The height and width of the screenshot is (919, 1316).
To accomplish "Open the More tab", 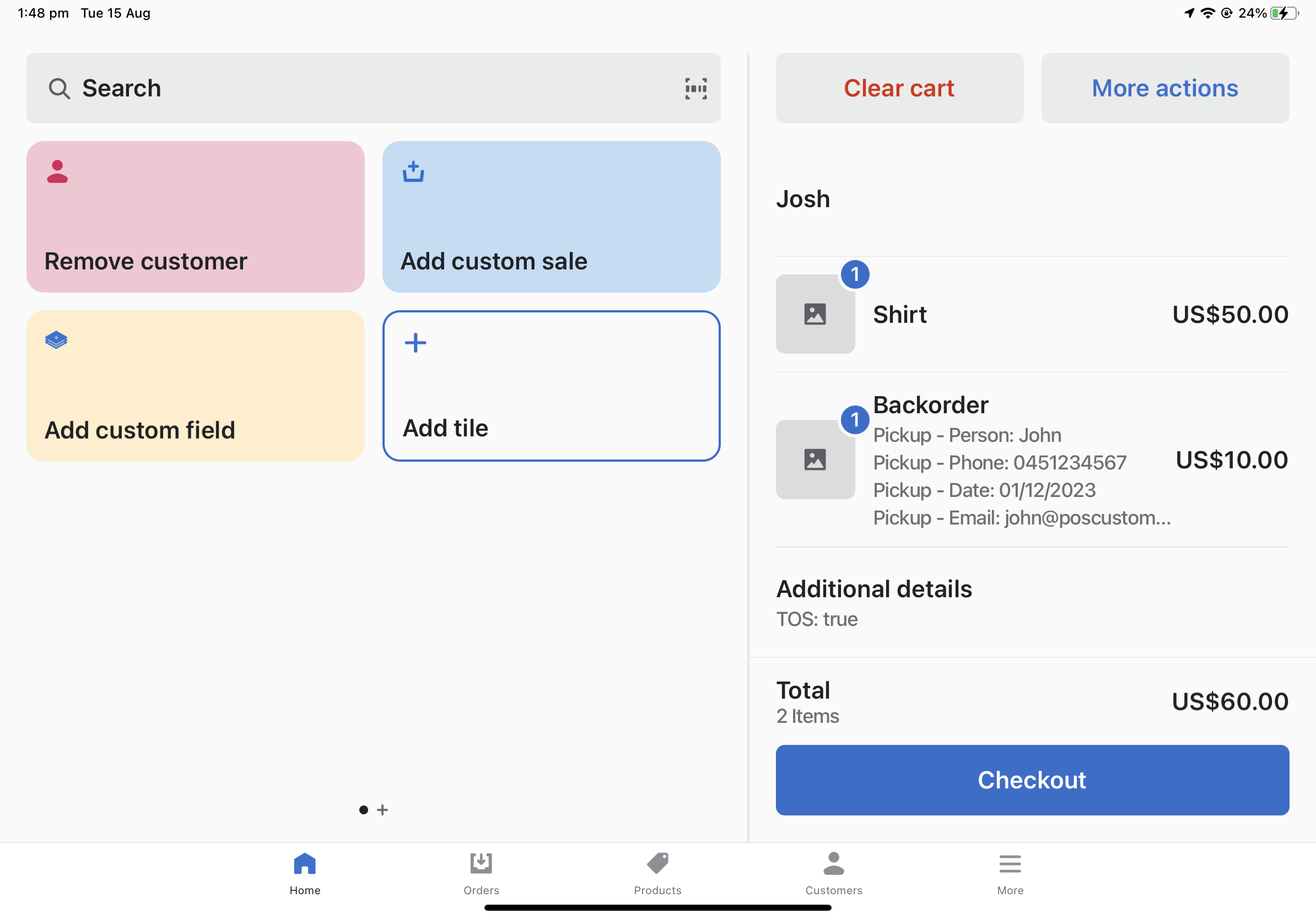I will pos(1010,874).
